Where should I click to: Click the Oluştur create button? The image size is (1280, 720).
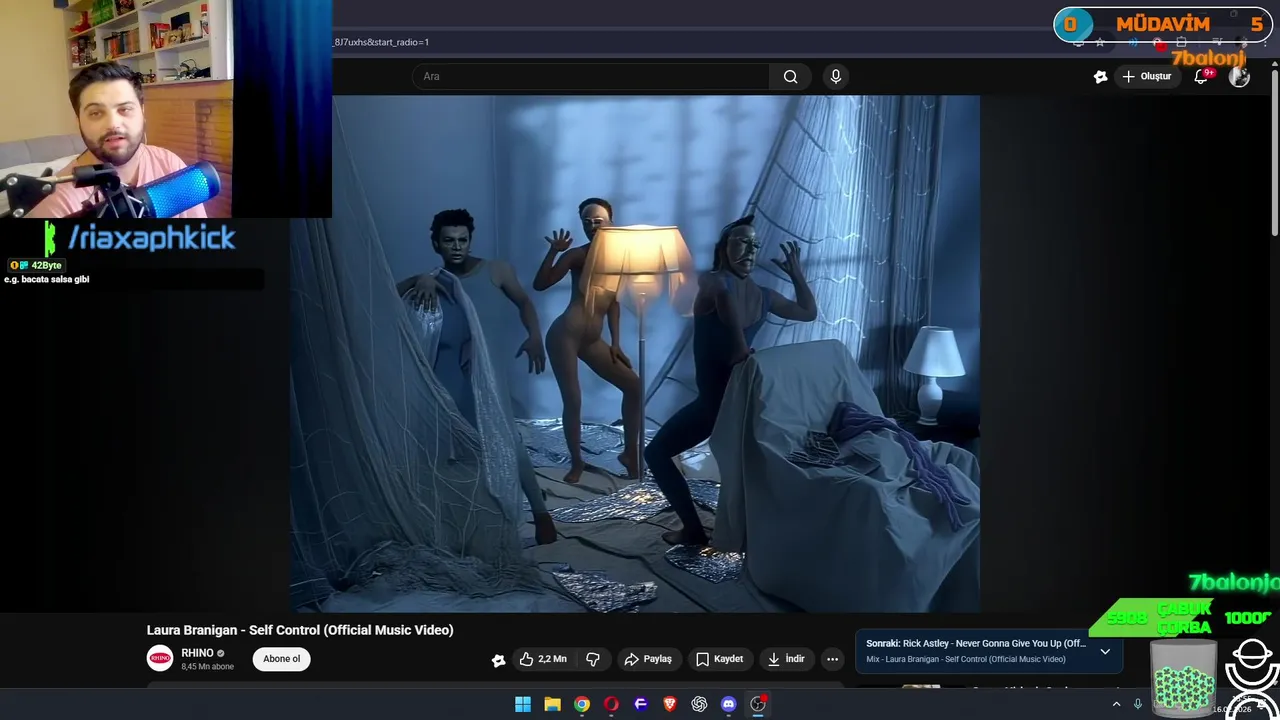coord(1146,77)
